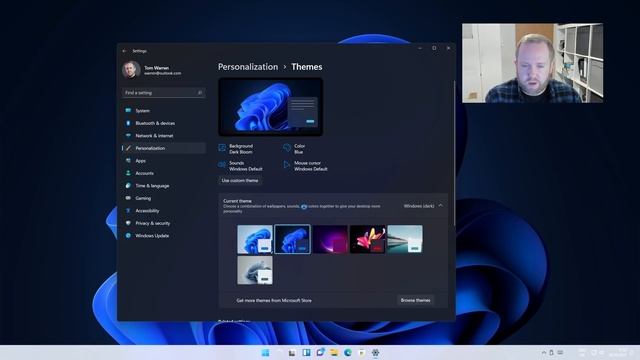
Task: Click the Browse themes button
Action: [415, 300]
